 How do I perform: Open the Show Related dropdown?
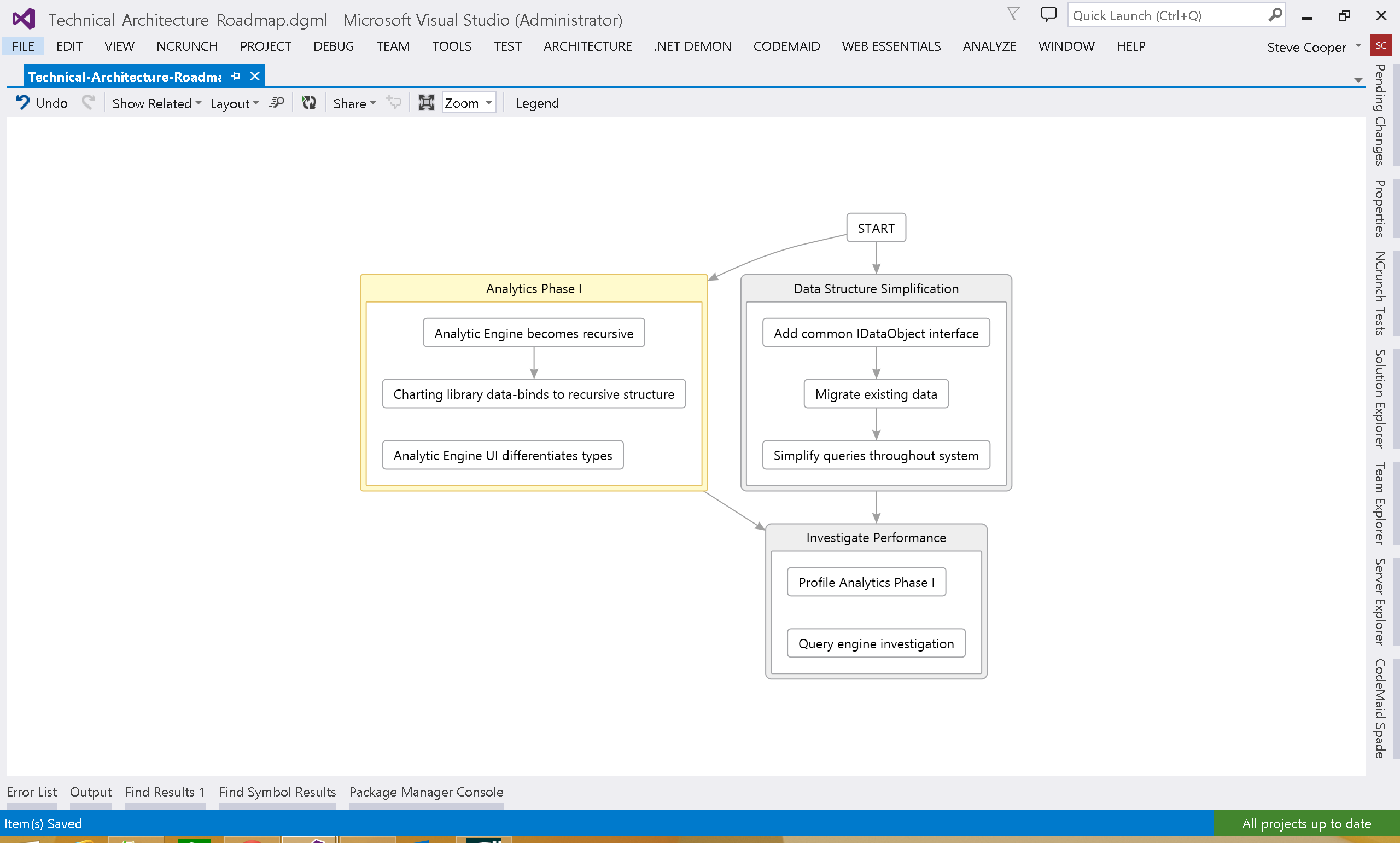[156, 103]
